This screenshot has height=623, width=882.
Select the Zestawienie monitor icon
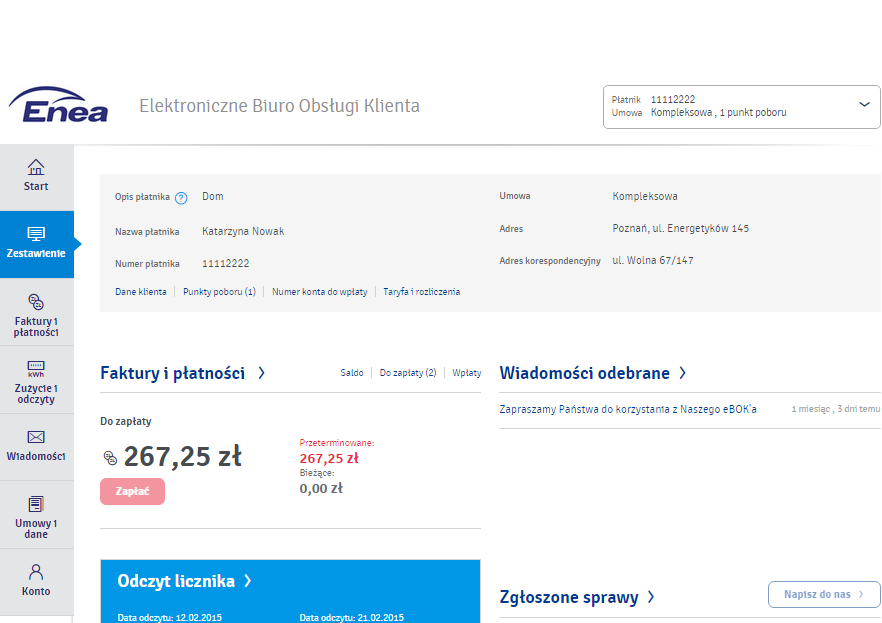(x=36, y=235)
